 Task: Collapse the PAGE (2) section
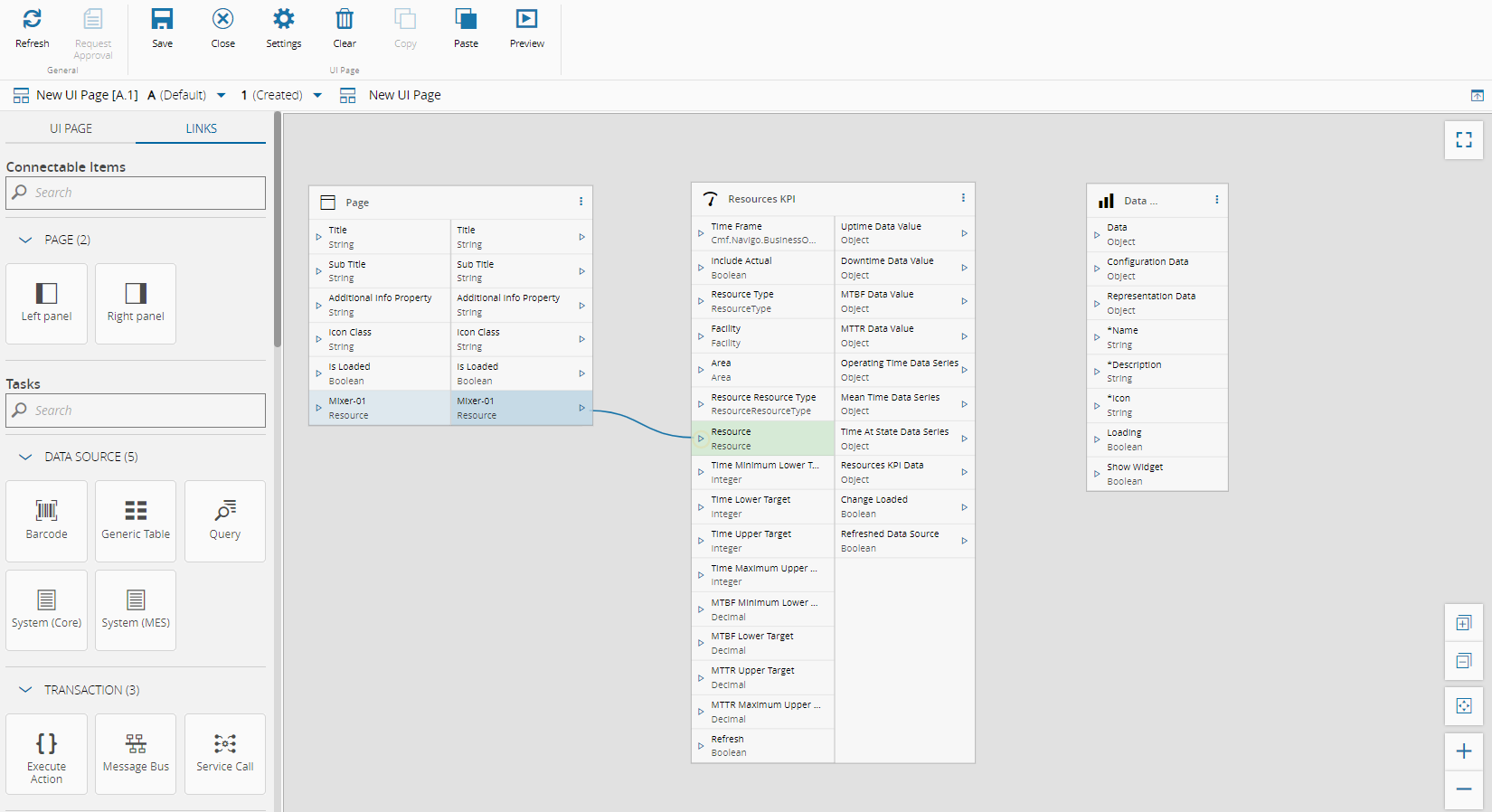(x=25, y=241)
